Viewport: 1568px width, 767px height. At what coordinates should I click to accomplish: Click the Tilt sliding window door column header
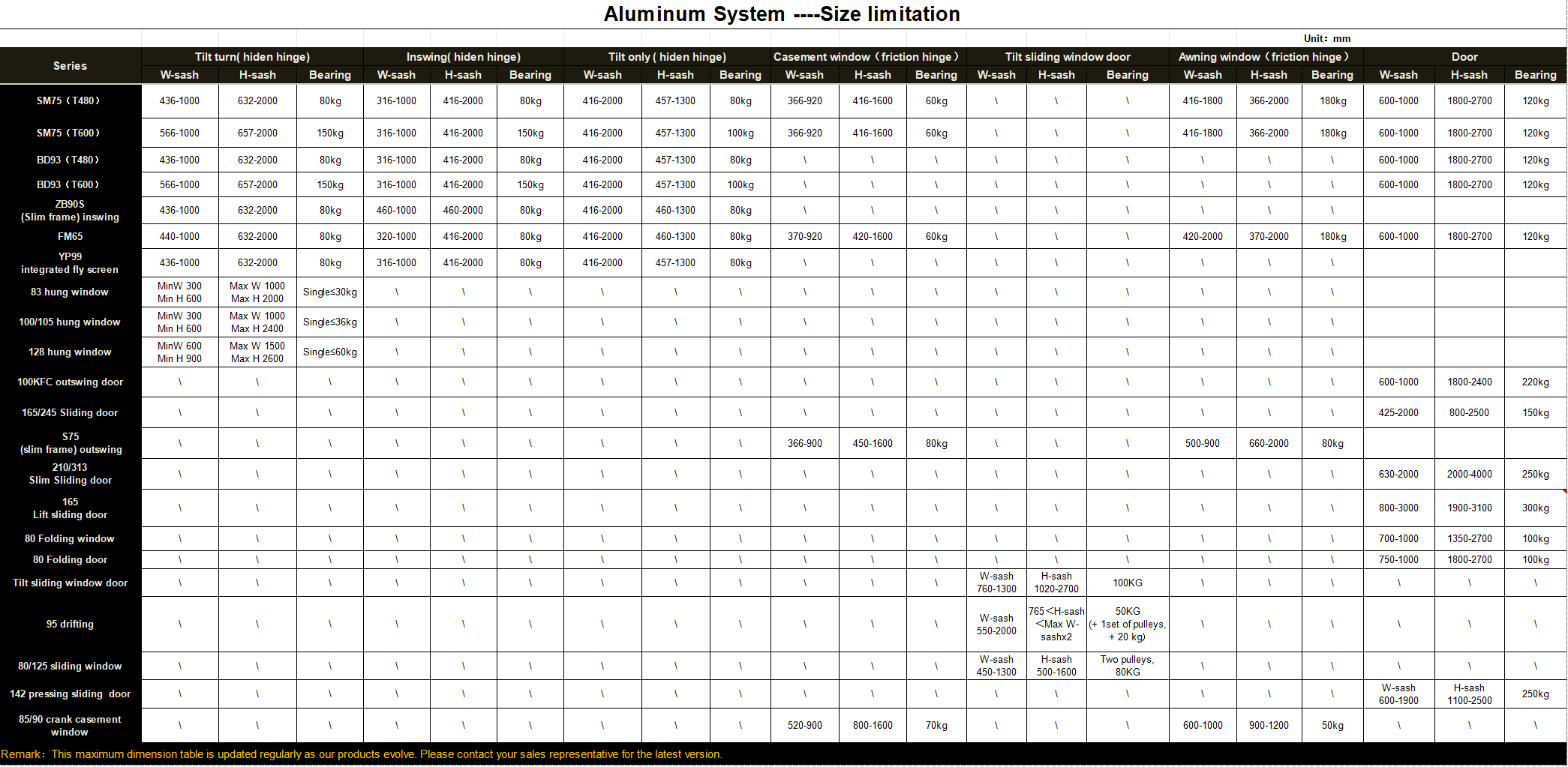coord(1067,57)
